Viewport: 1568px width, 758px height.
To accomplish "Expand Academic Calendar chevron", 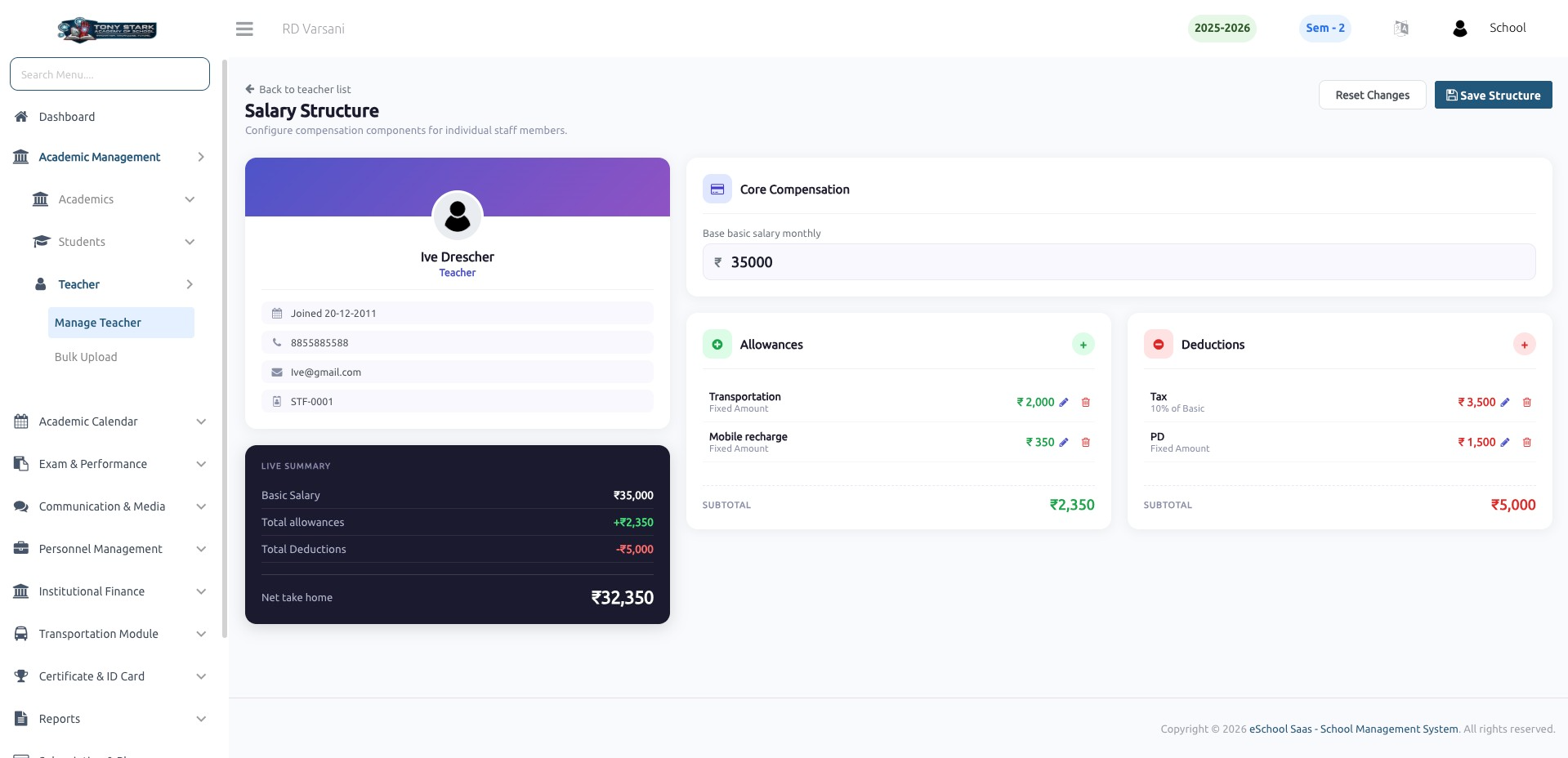I will coord(201,421).
